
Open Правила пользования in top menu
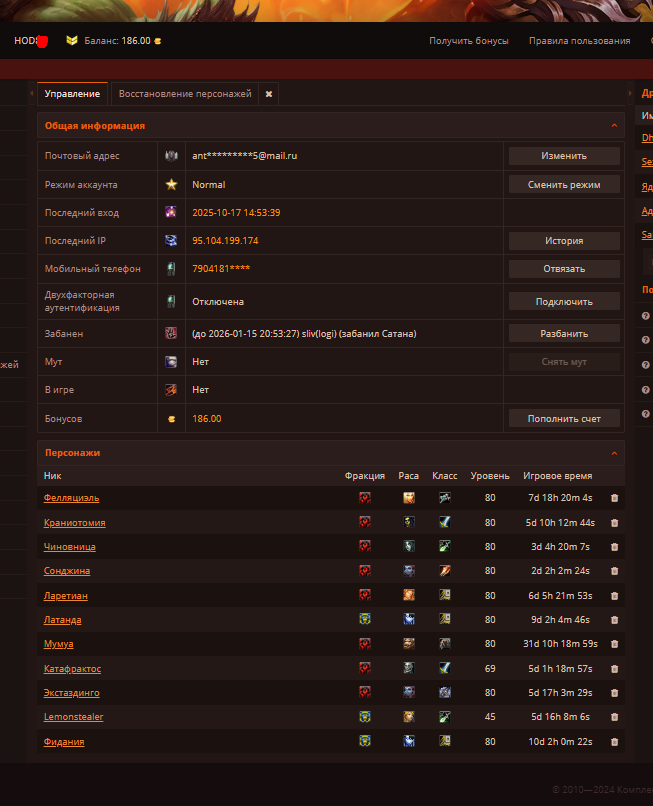pos(579,41)
